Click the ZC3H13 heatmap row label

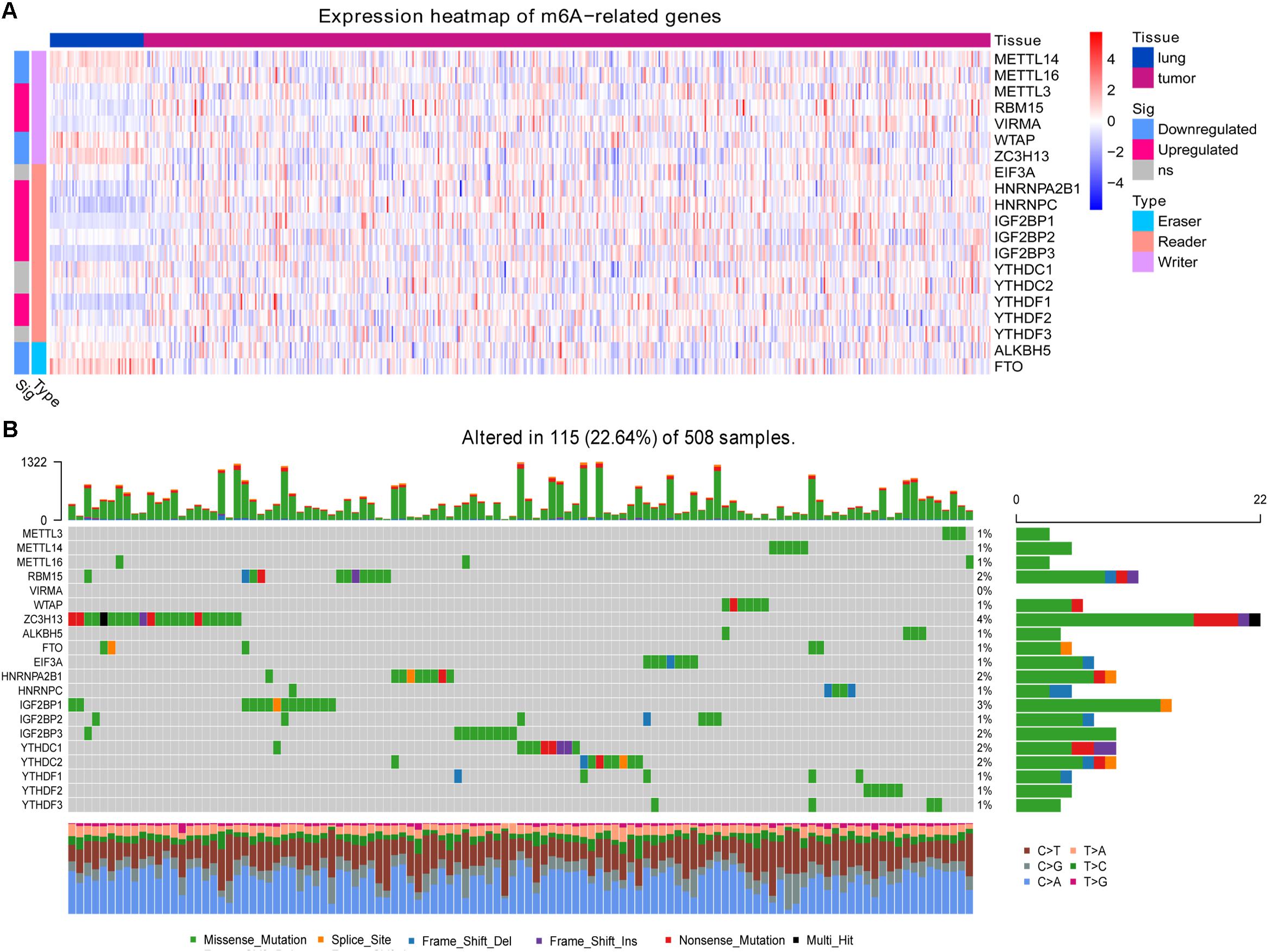coord(1021,156)
